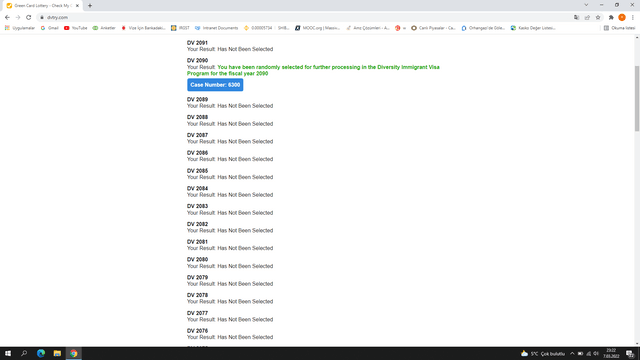Viewport: 640px width, 360px height.
Task: Open a new browser tab with plus
Action: [90, 6]
